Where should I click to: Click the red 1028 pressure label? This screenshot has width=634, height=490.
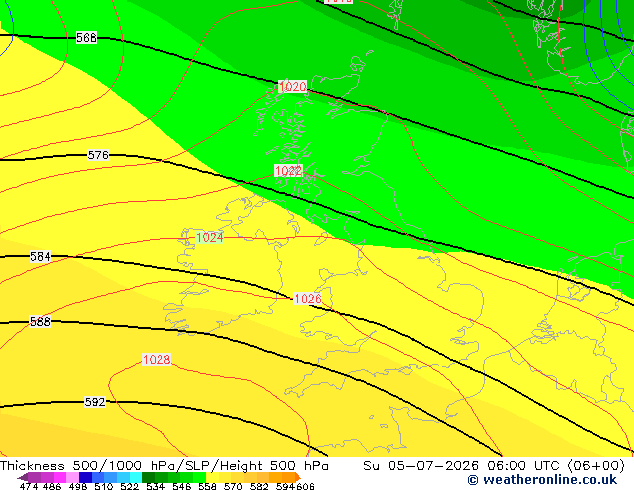click(x=156, y=359)
